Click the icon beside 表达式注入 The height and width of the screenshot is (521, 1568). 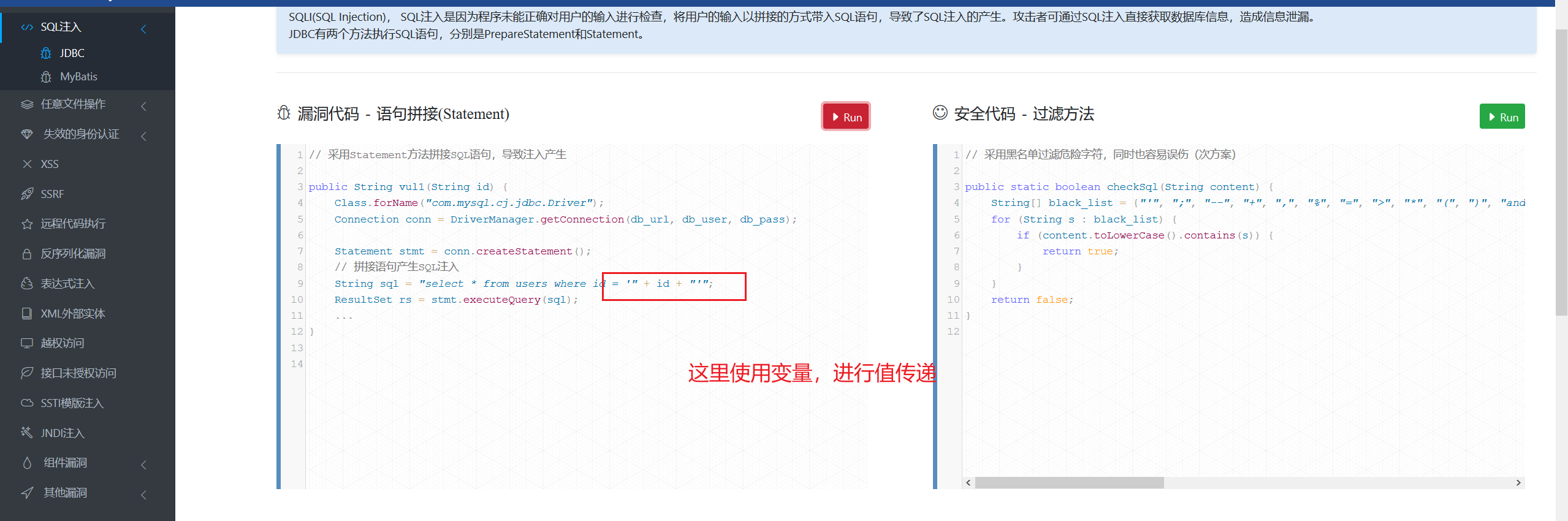(x=27, y=284)
